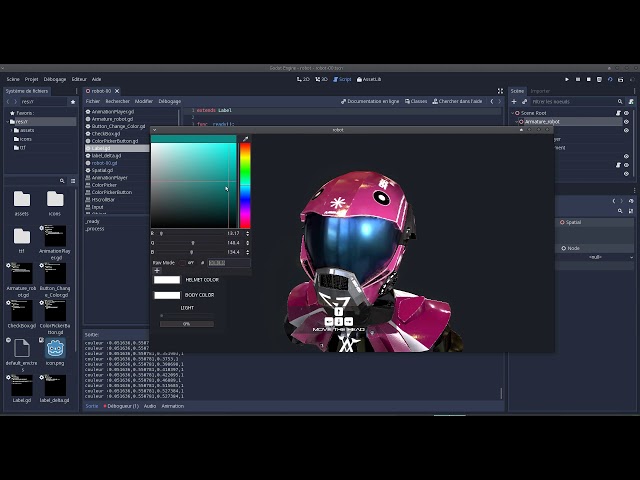Open the Editeur menu

click(x=79, y=79)
